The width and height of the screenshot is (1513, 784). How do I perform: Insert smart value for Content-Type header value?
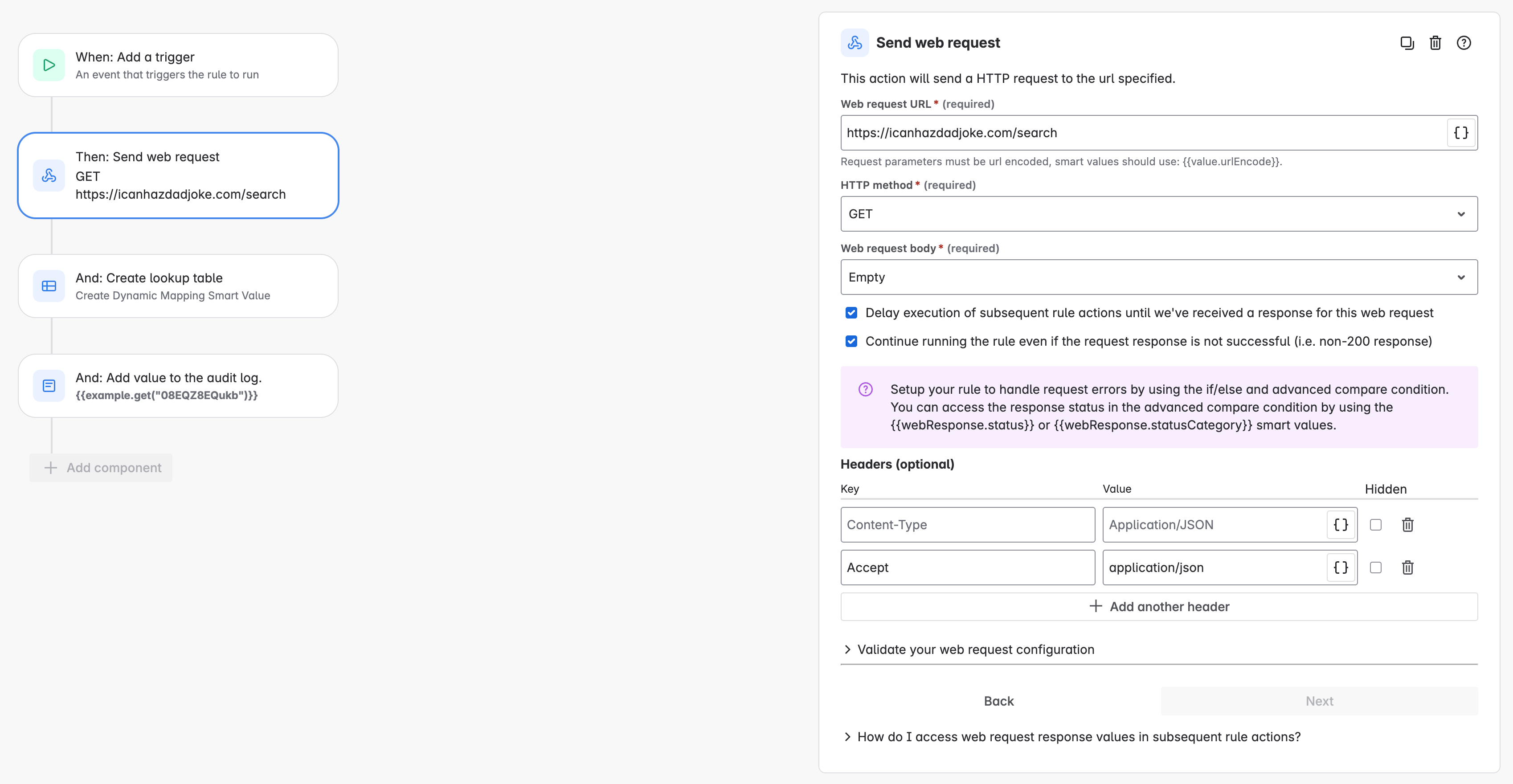(x=1341, y=524)
